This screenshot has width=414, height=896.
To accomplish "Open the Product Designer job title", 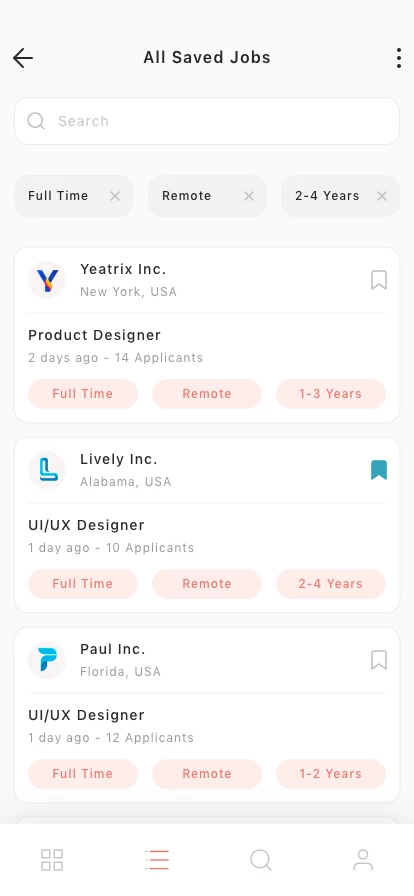I will coord(94,335).
